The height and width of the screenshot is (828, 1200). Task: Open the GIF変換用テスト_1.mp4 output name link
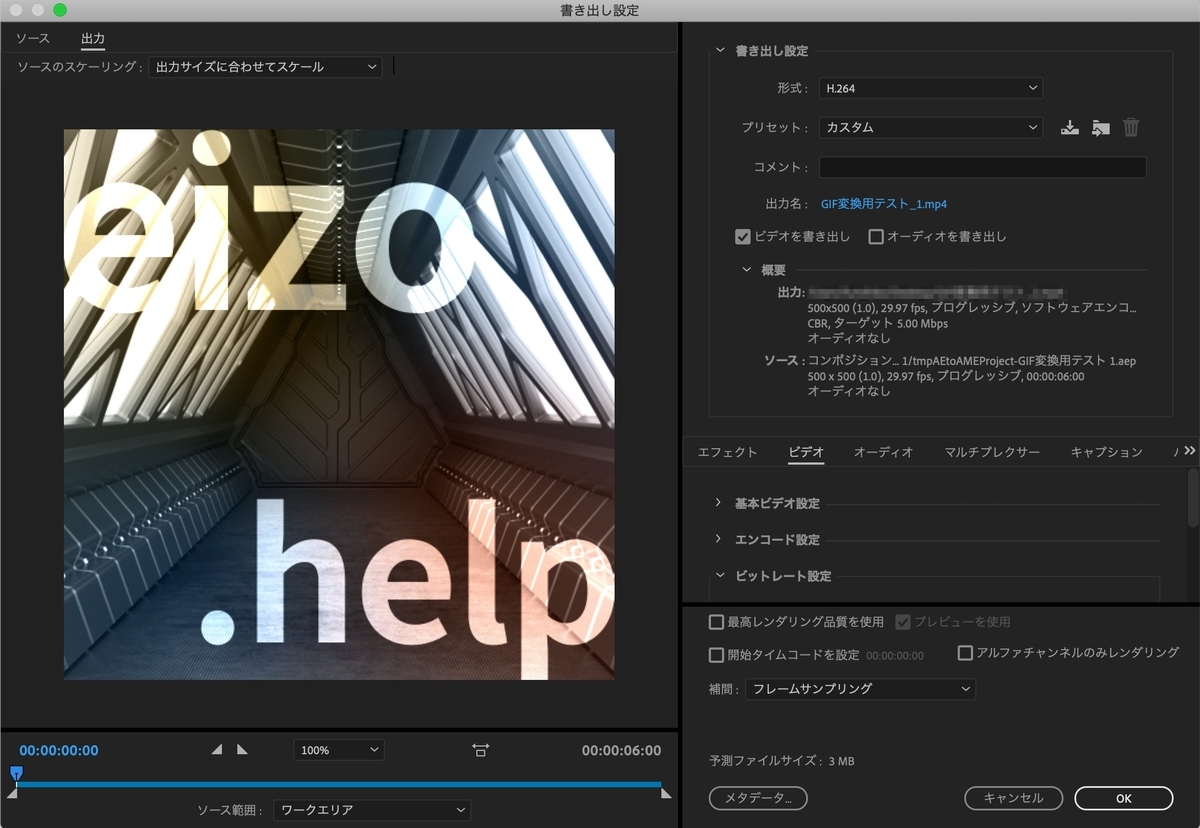tap(884, 202)
